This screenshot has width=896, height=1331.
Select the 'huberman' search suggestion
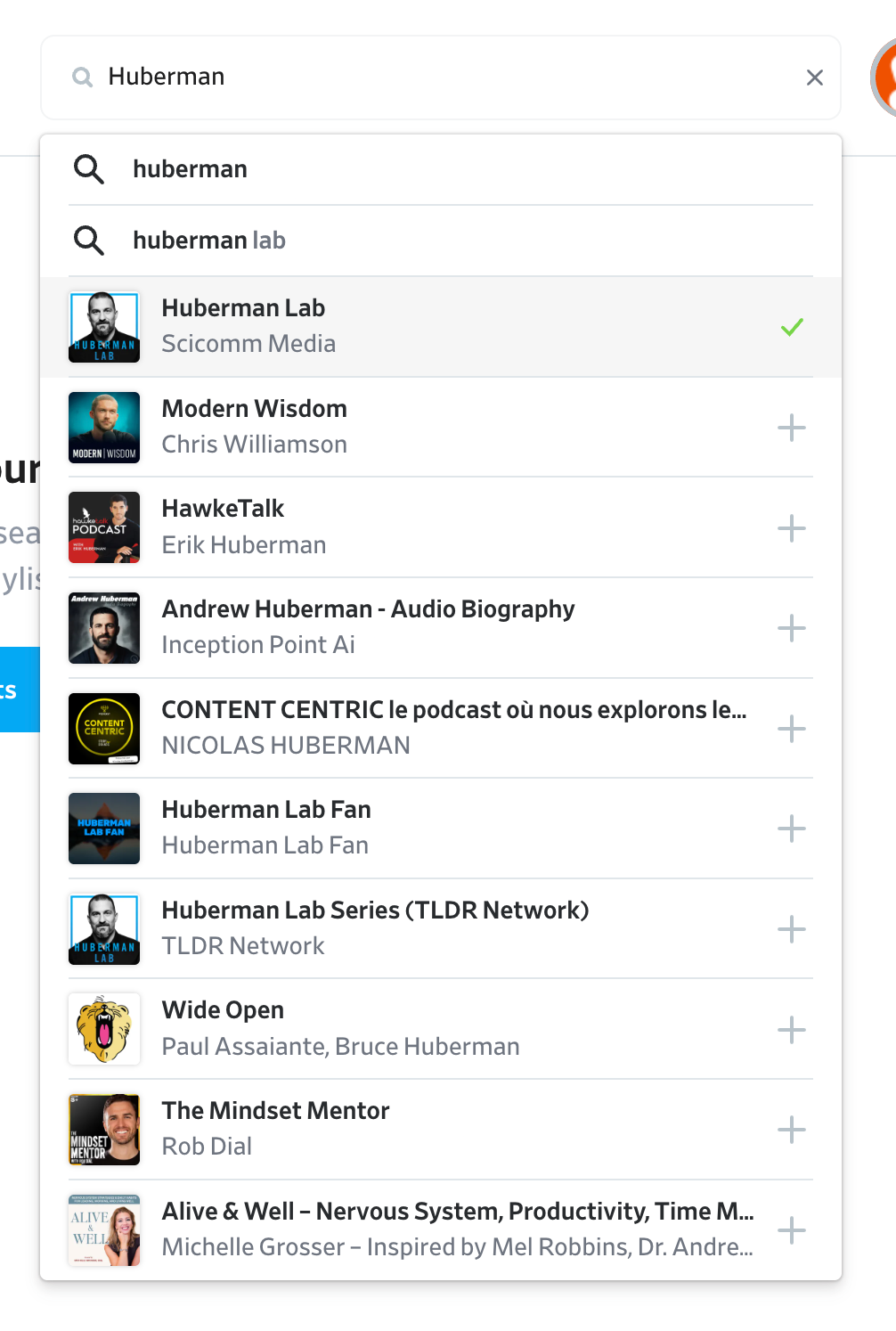(191, 169)
